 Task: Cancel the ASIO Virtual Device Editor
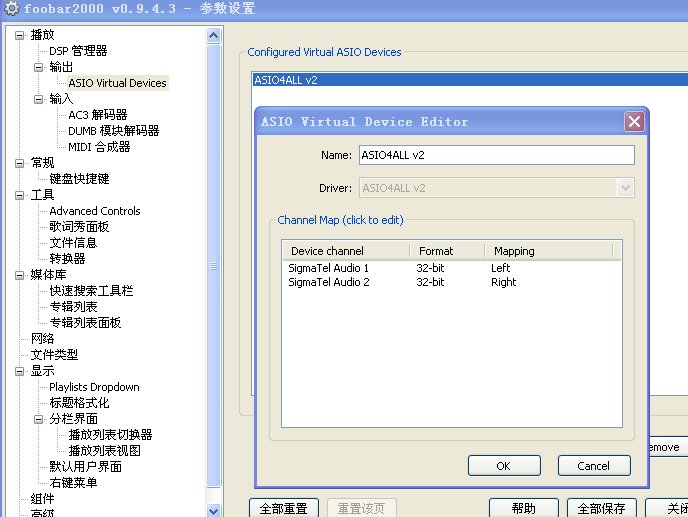click(594, 466)
